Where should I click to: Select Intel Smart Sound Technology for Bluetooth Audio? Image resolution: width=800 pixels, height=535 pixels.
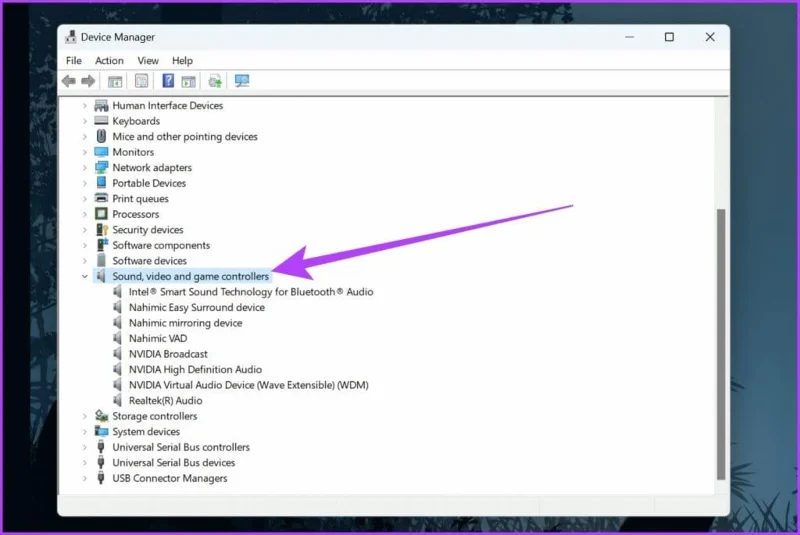[251, 292]
